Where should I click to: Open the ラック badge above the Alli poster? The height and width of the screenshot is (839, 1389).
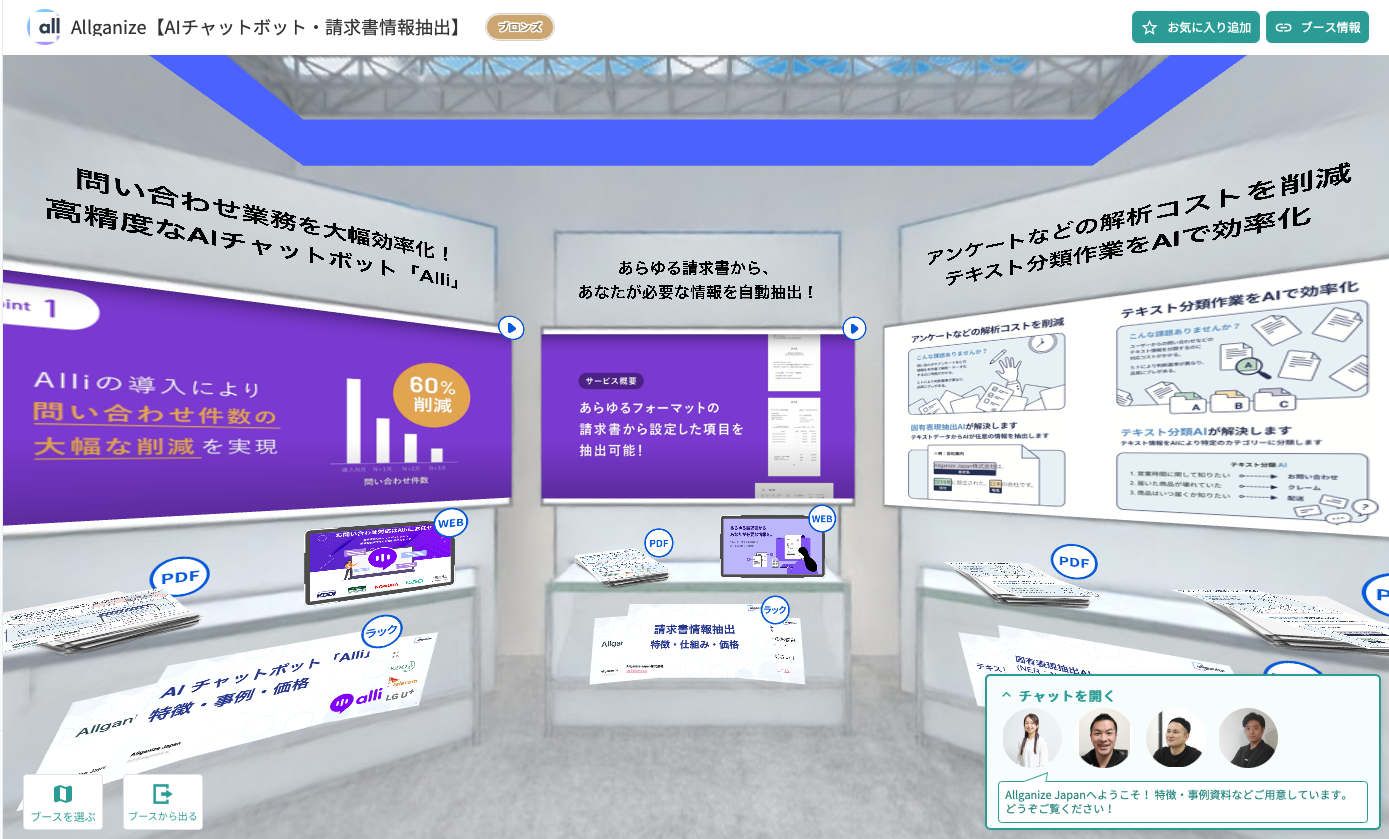381,631
